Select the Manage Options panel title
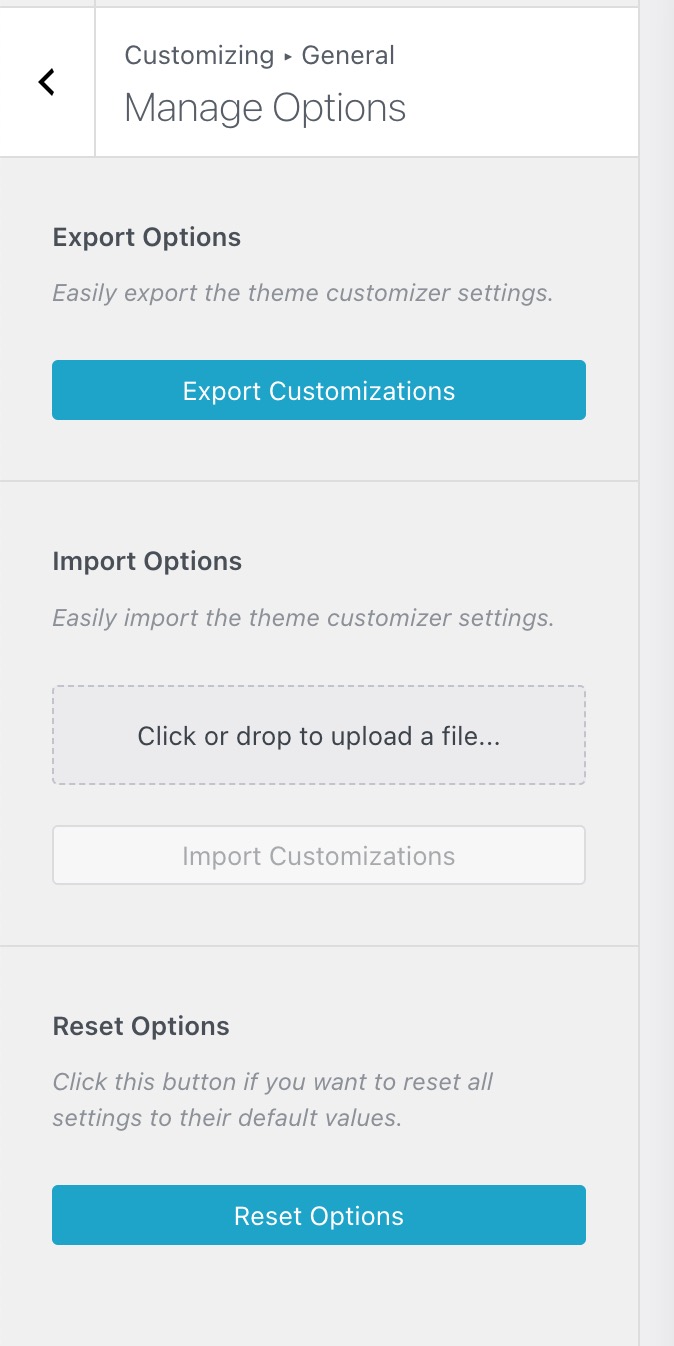Viewport: 674px width, 1346px height. click(265, 108)
